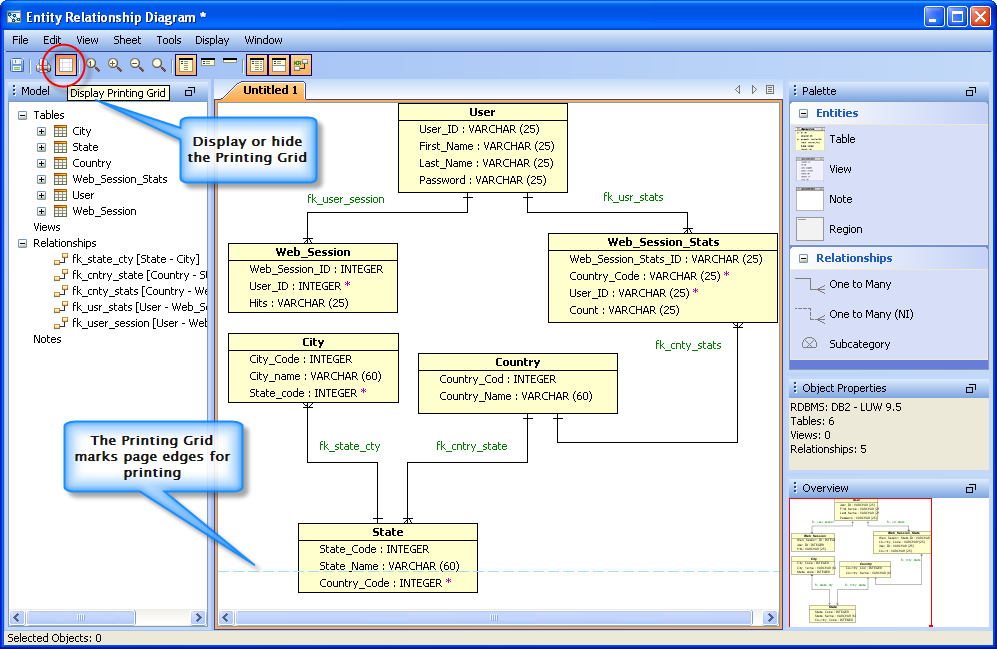Click the next tab arrow above canvas
Screen dimensions: 997x649
(x=753, y=90)
